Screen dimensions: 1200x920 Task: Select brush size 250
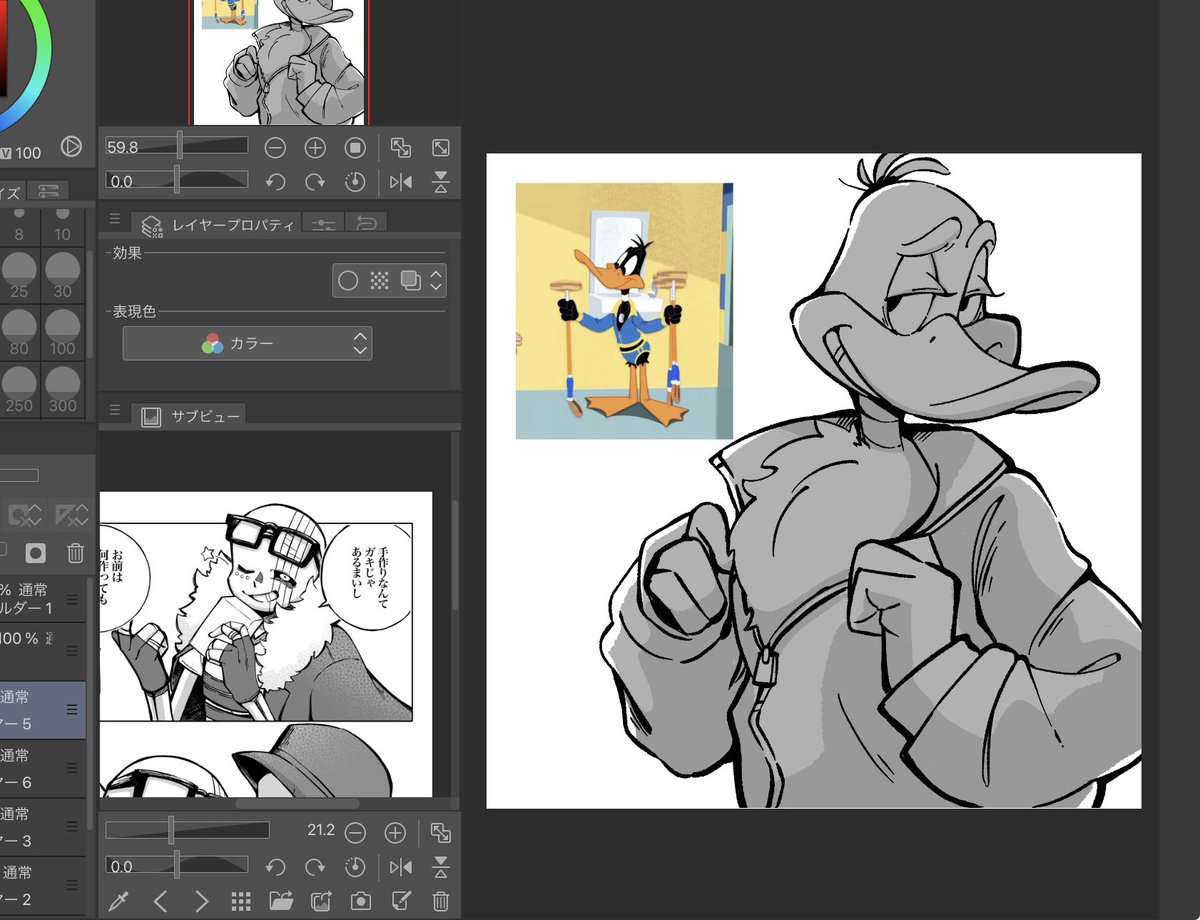[x=18, y=390]
